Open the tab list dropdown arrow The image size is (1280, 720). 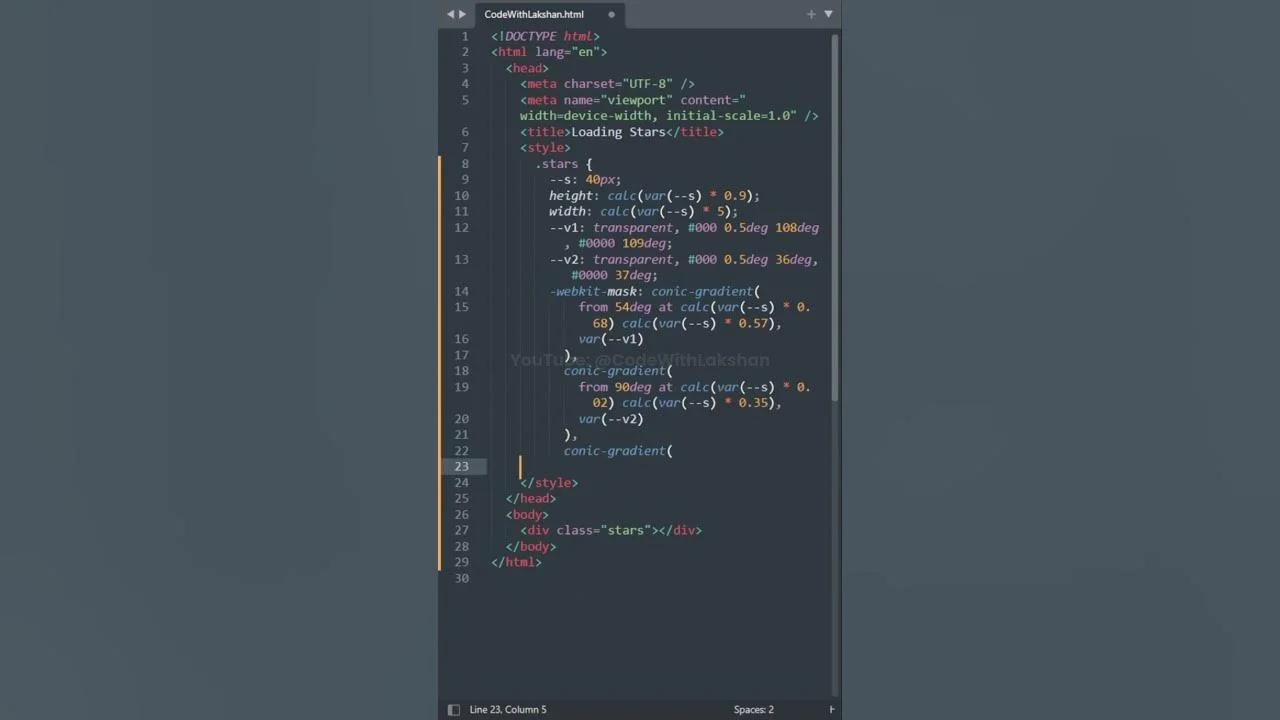(x=828, y=14)
